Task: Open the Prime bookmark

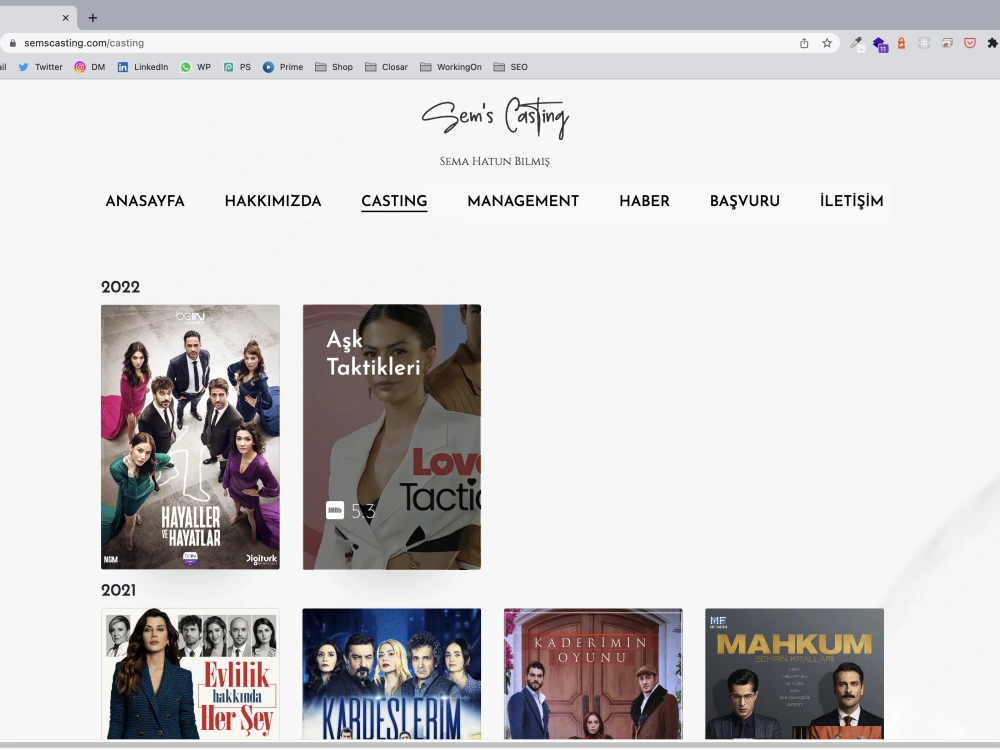Action: [x=283, y=67]
